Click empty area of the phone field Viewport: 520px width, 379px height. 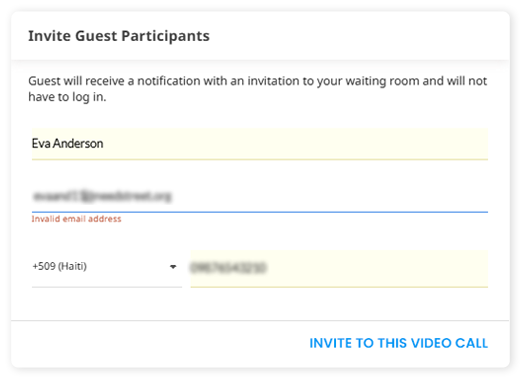coord(377,268)
